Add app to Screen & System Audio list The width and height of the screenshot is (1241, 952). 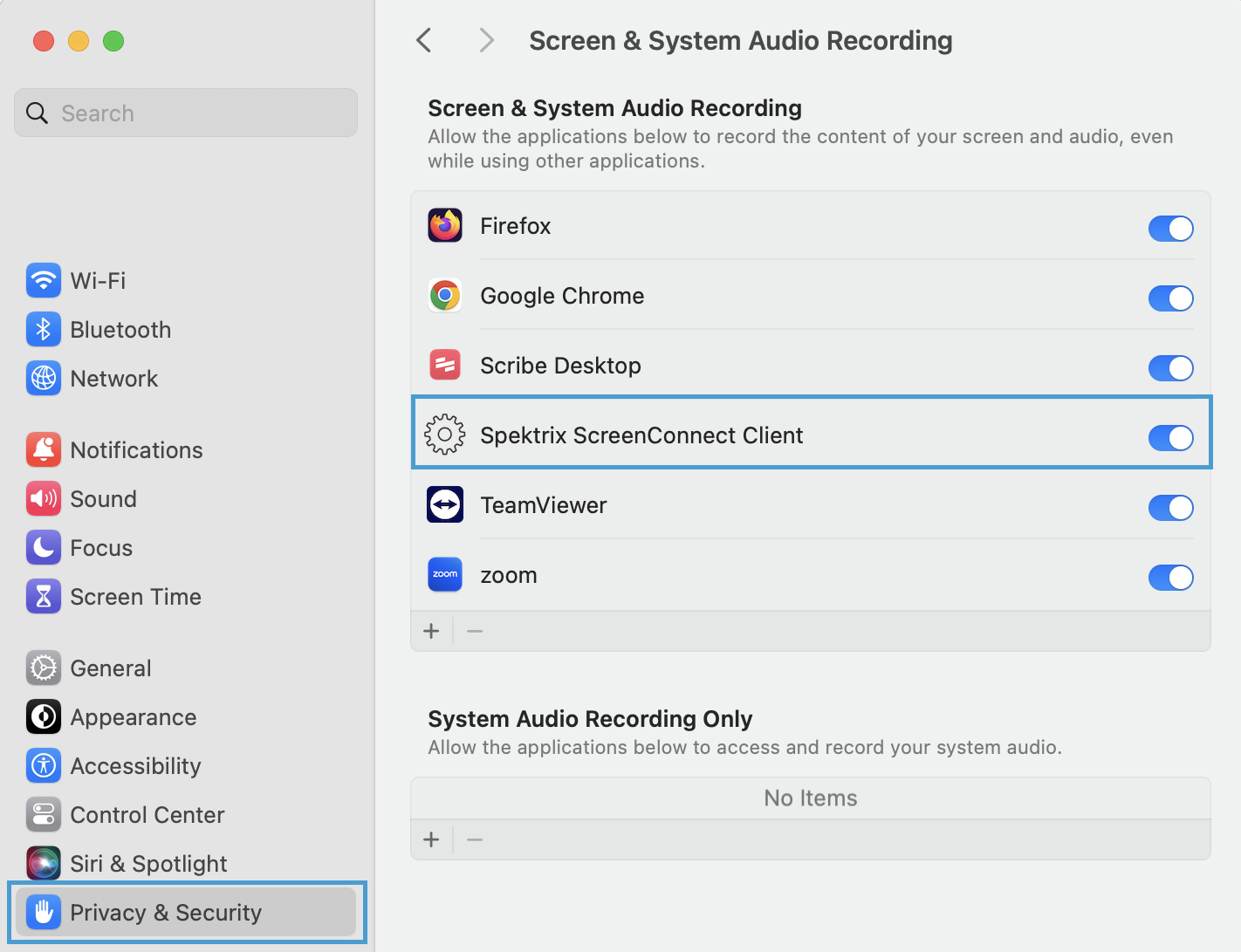(431, 631)
